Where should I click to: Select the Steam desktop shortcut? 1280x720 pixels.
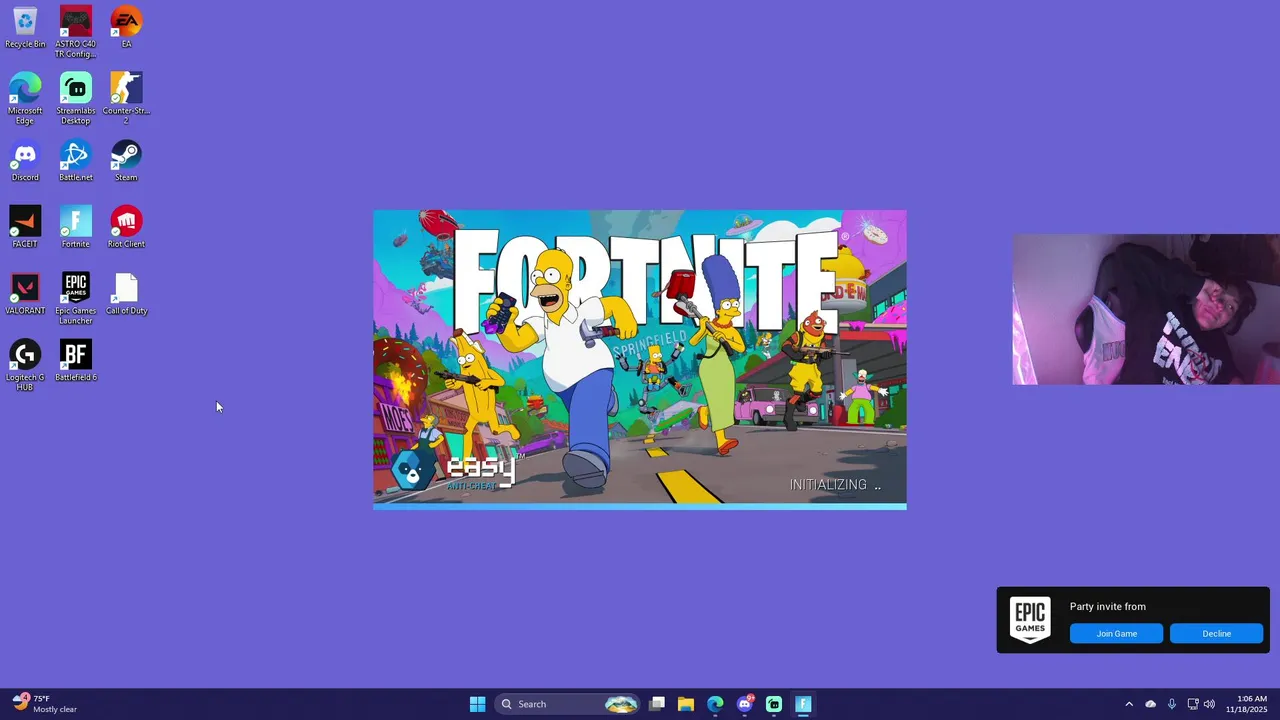click(x=126, y=161)
